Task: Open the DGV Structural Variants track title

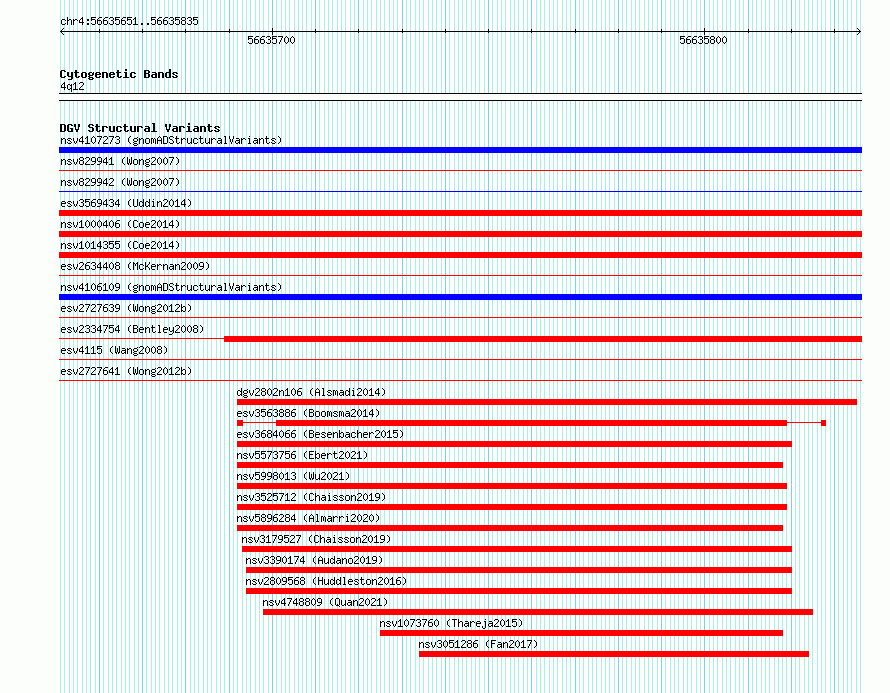Action: click(140, 128)
